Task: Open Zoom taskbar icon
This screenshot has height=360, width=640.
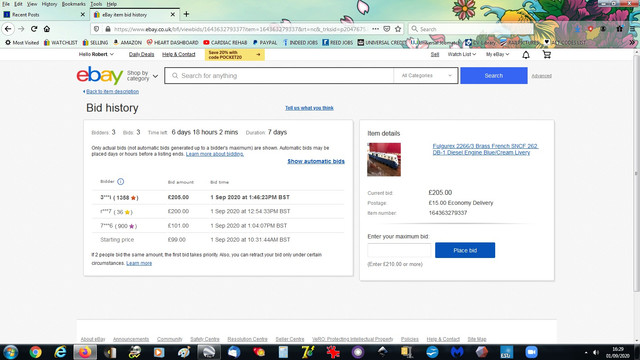Action: (531, 352)
